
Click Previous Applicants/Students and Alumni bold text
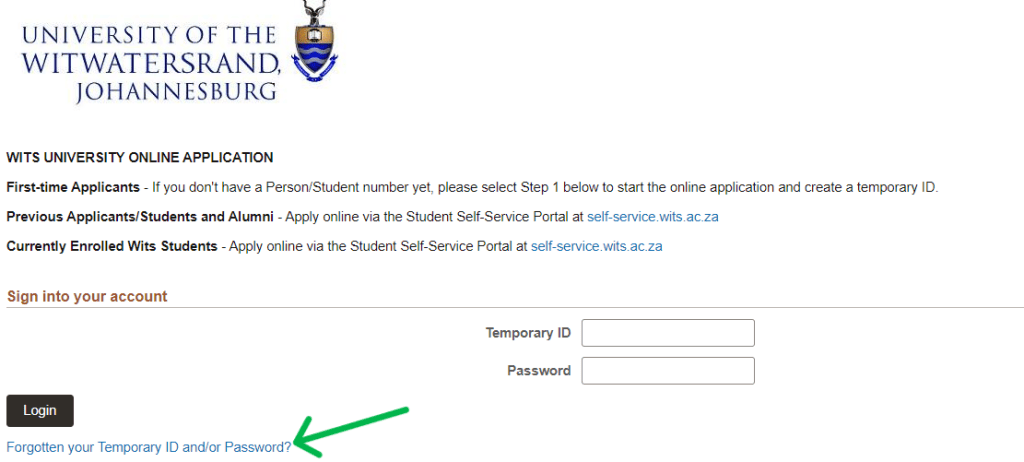(x=140, y=217)
